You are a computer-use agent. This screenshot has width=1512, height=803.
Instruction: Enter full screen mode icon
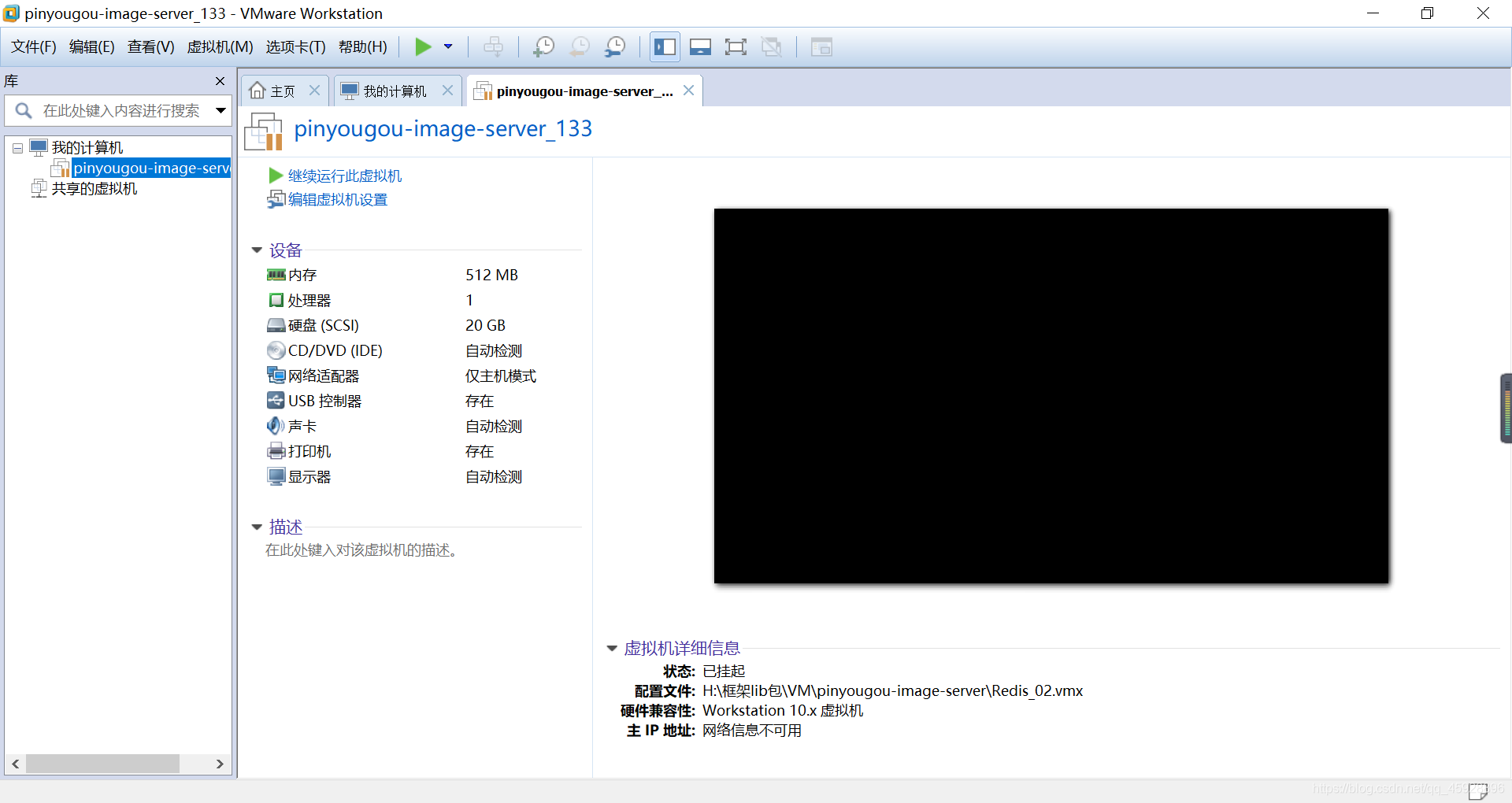(x=736, y=47)
